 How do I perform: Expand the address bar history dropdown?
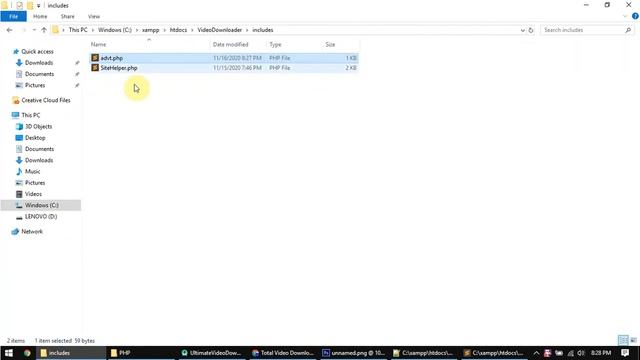[522, 30]
